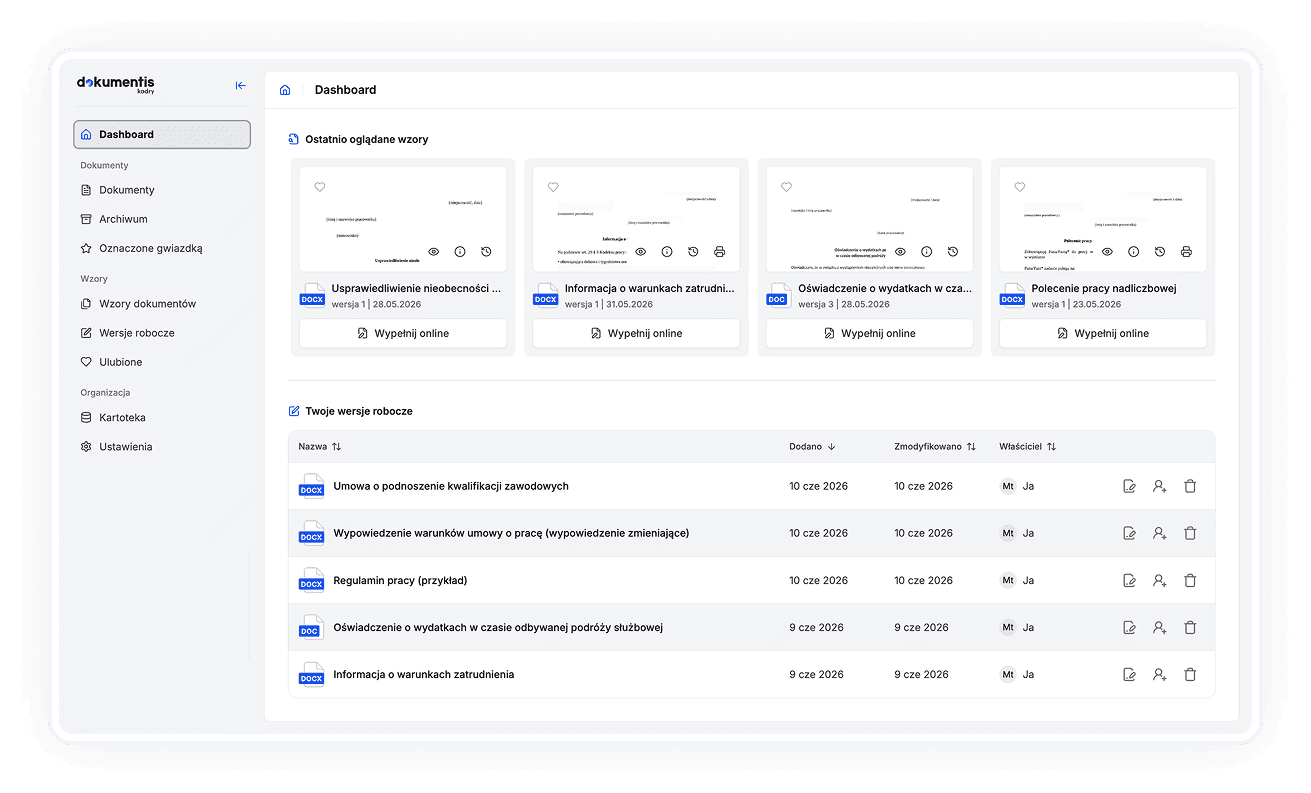Edit the Wypowiedzenie warunków umowy draft
1311x793 pixels.
(x=1130, y=534)
